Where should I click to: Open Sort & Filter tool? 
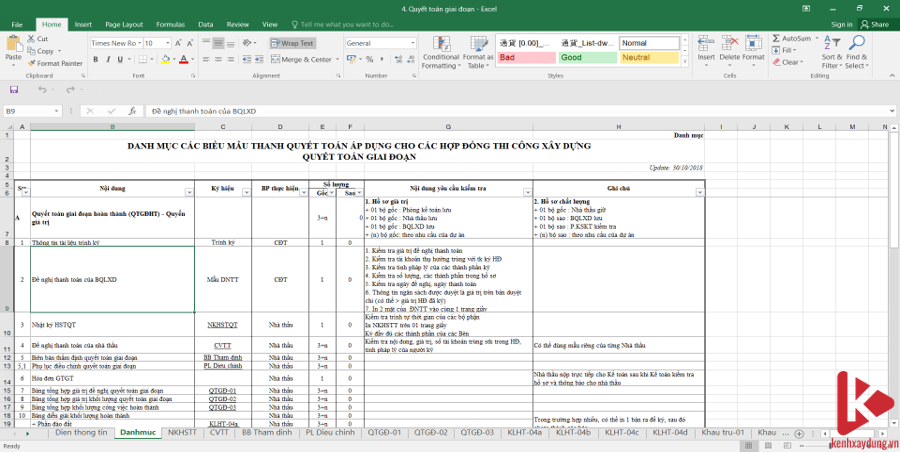point(830,52)
